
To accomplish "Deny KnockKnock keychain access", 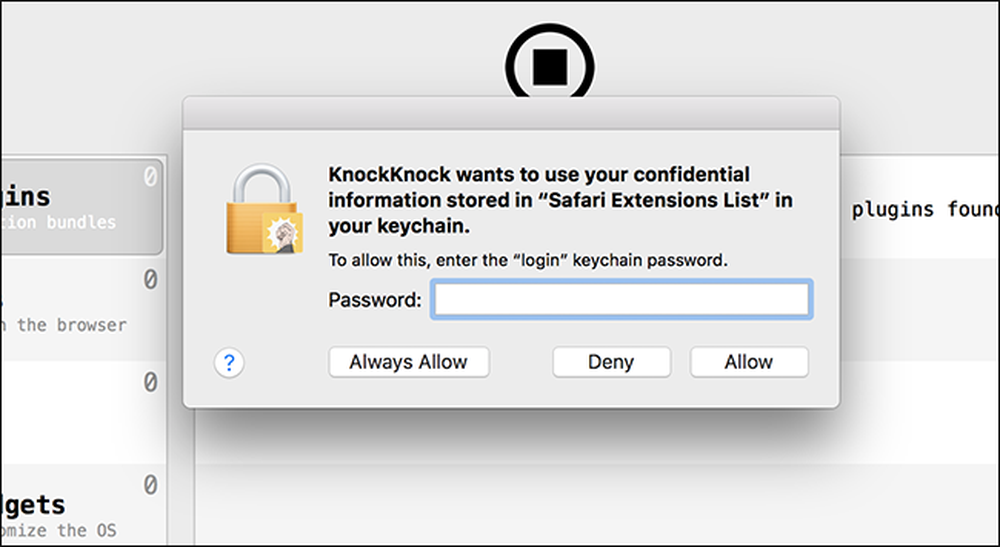I will [612, 362].
